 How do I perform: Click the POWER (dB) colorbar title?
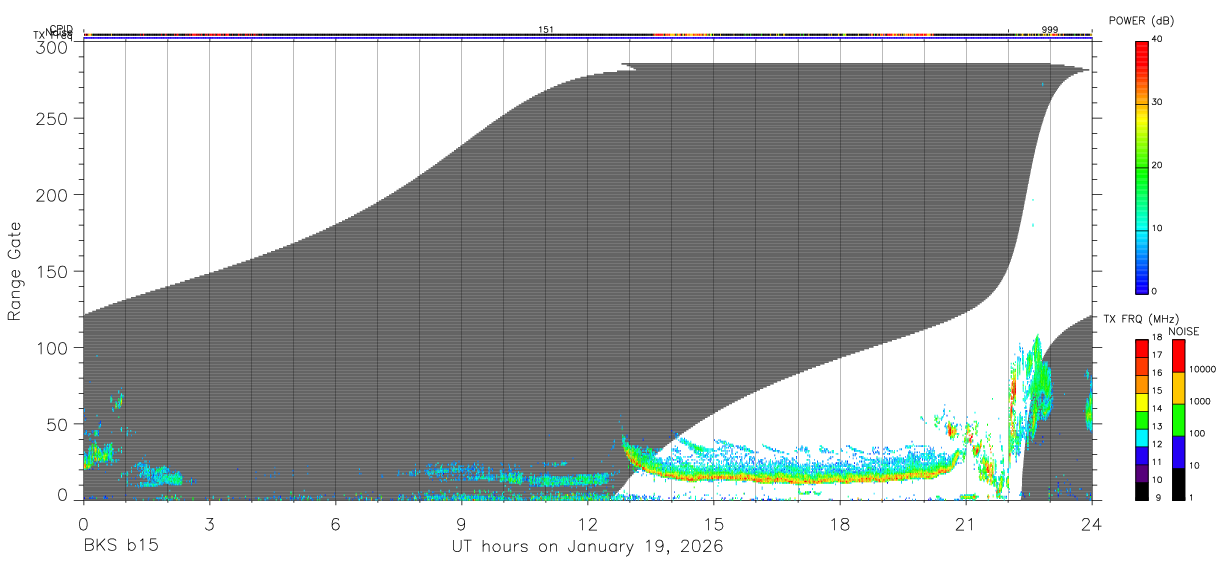1142,21
